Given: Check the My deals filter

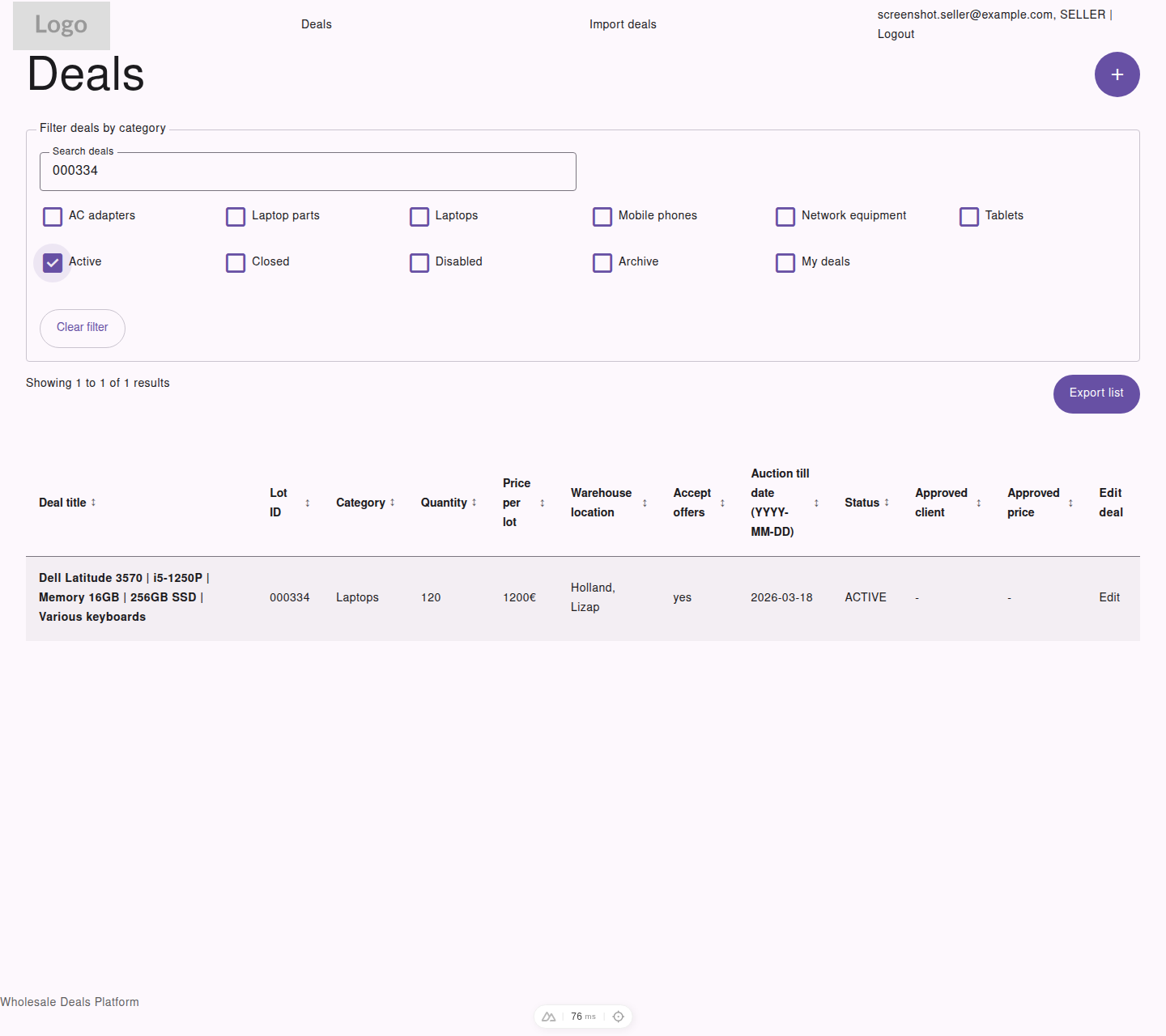Looking at the screenshot, I should click(785, 262).
